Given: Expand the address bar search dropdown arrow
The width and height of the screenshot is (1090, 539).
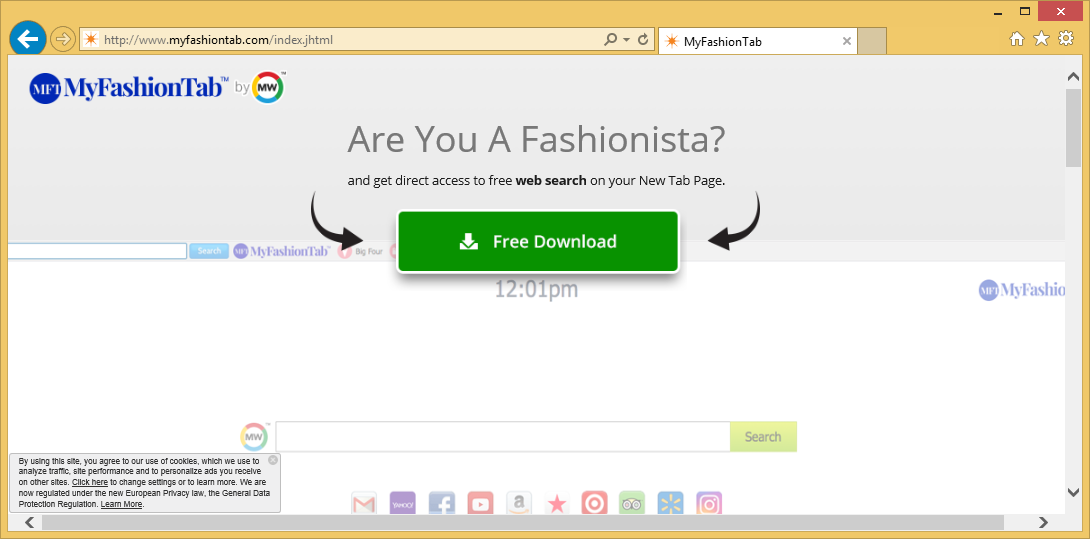Looking at the screenshot, I should [x=626, y=40].
